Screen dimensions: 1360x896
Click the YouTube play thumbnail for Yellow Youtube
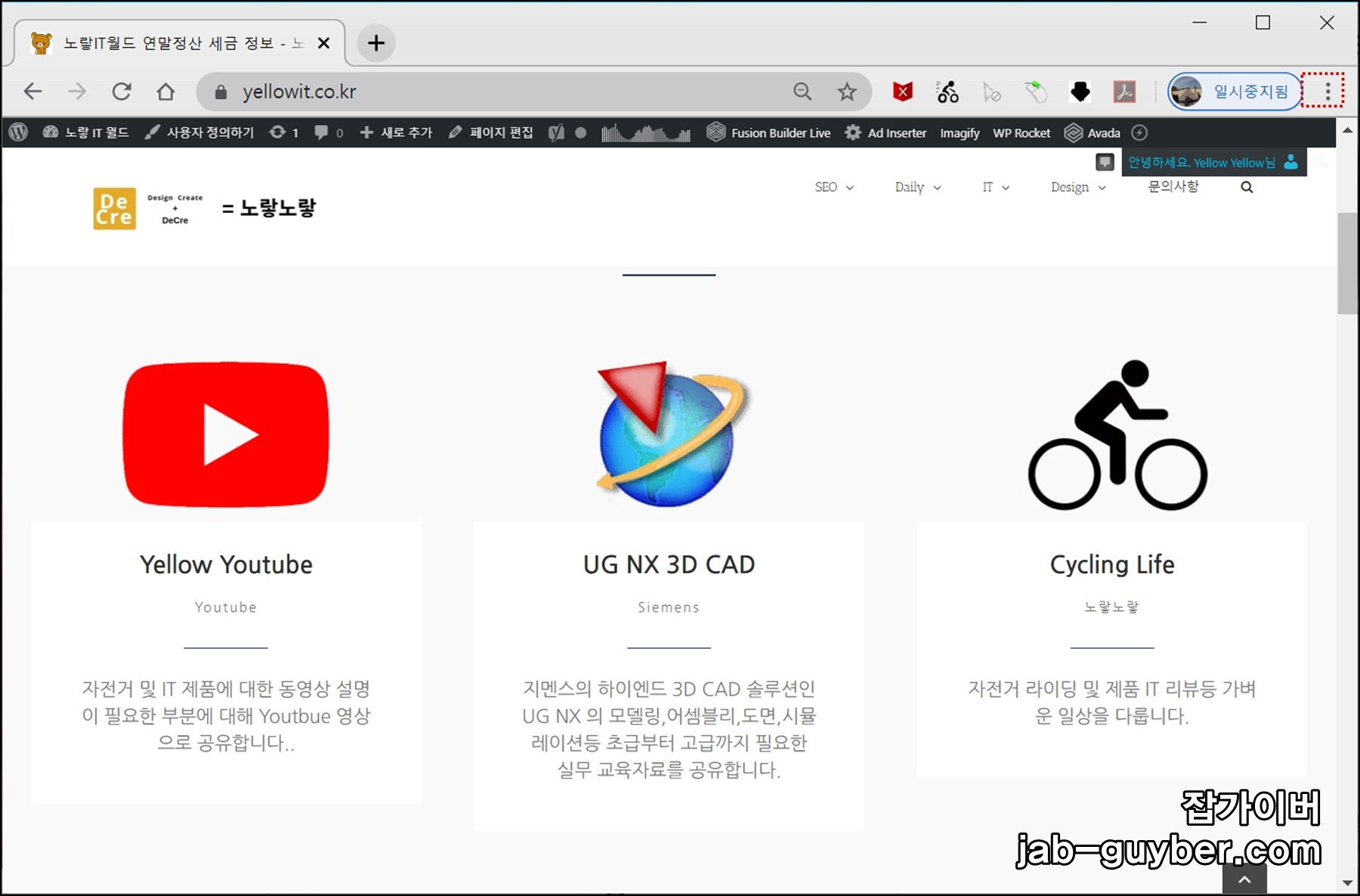click(x=226, y=433)
